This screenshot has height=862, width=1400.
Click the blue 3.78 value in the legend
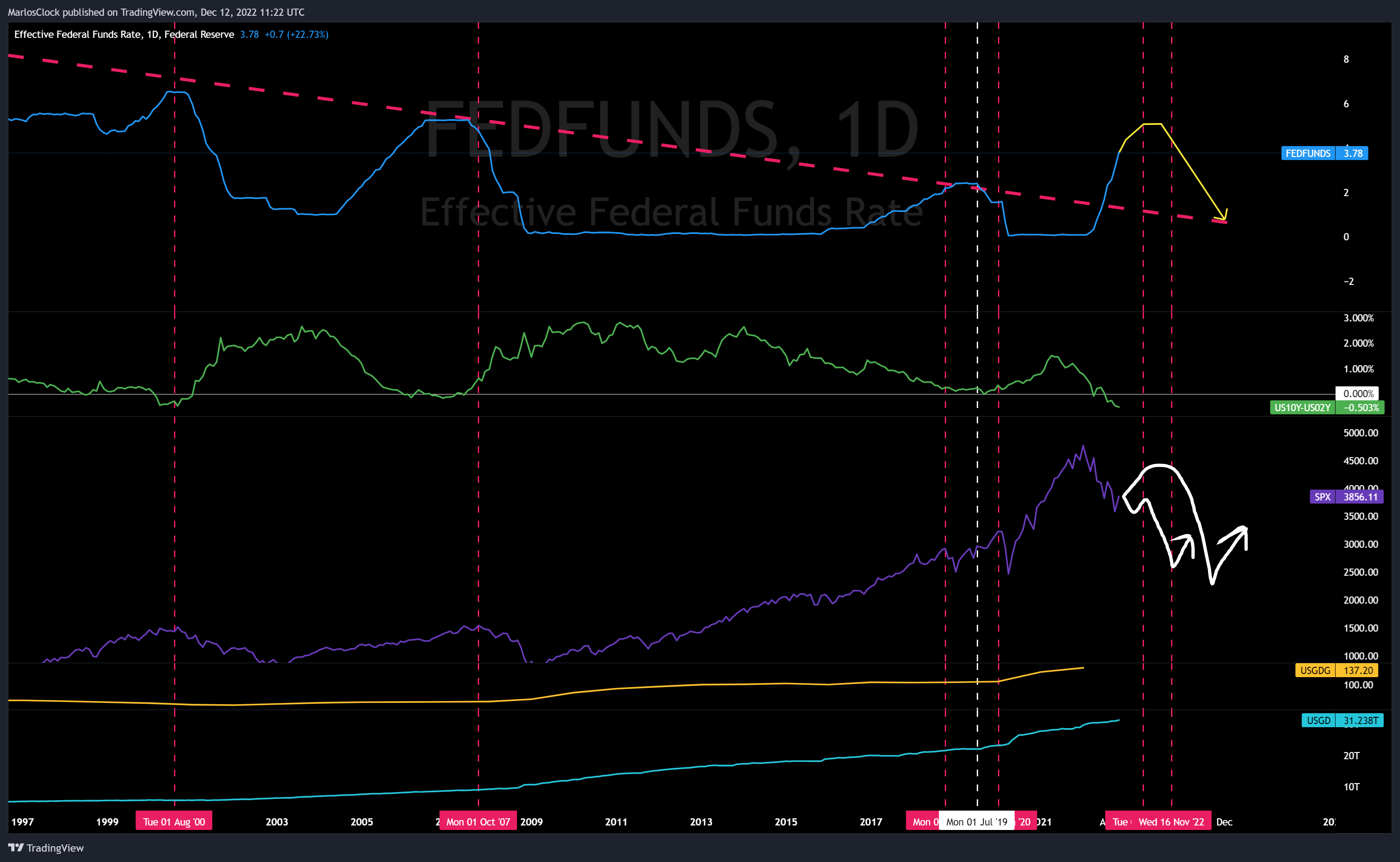(x=249, y=34)
